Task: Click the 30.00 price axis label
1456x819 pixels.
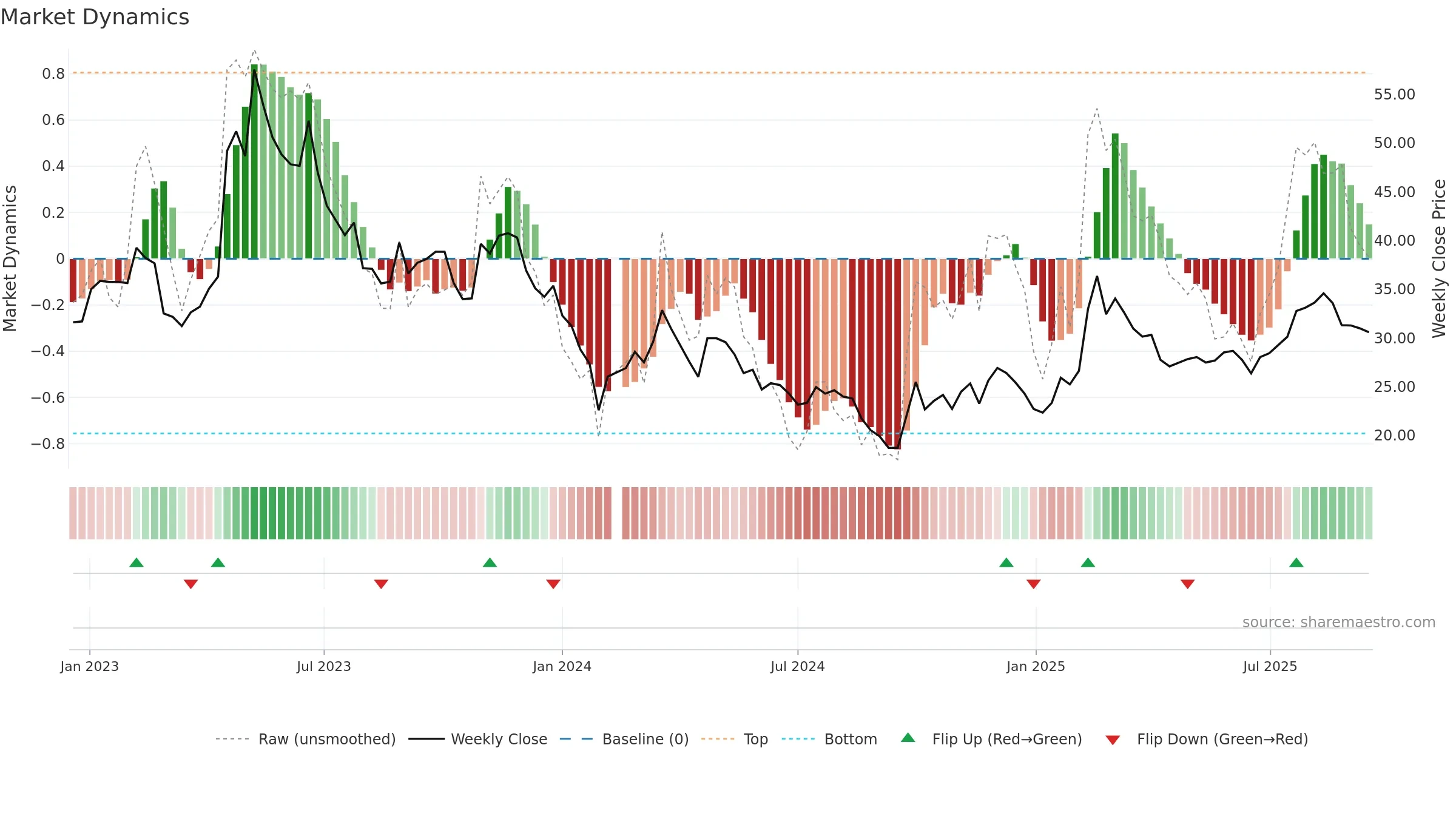Action: (x=1395, y=339)
